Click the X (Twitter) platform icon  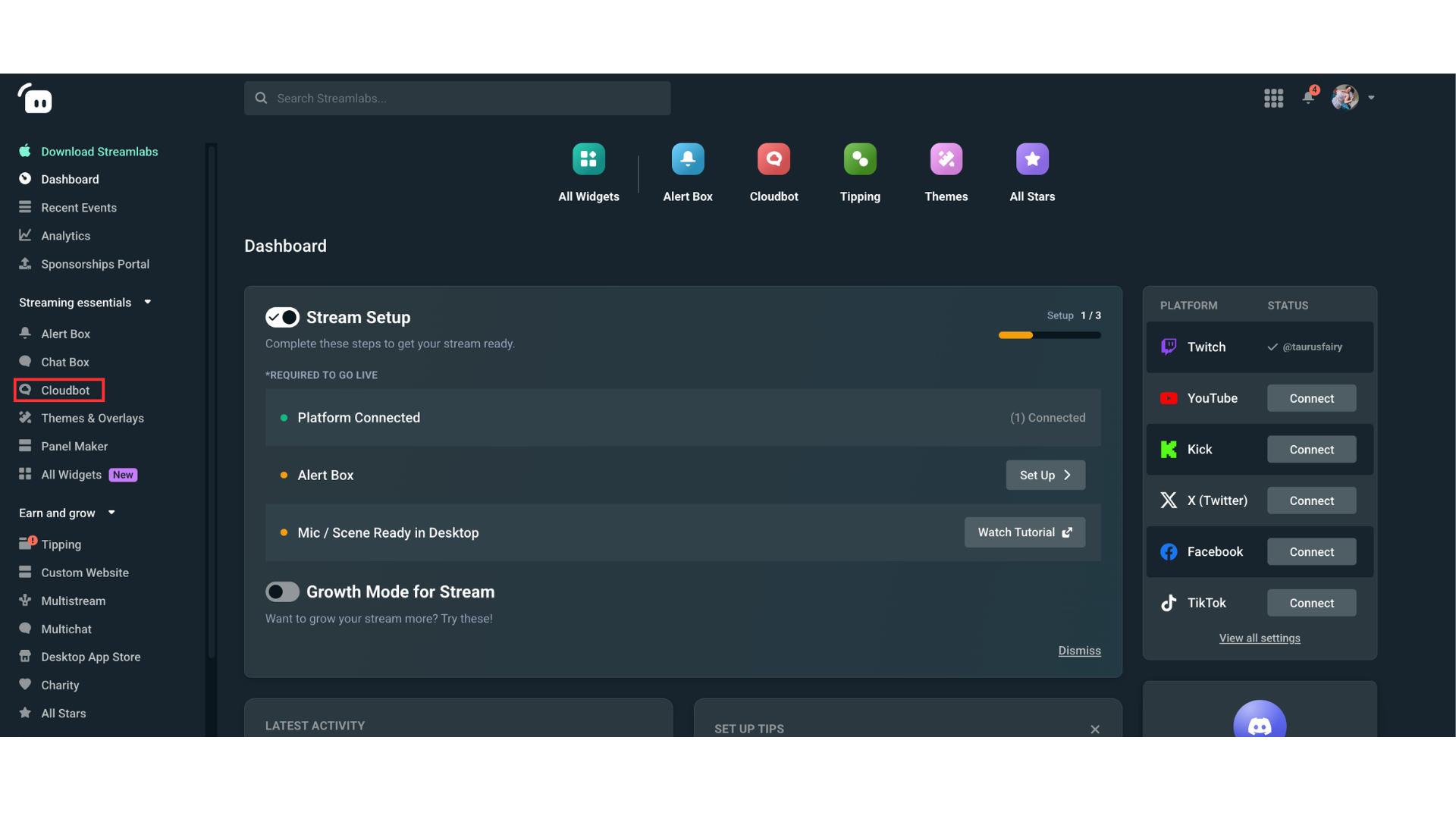point(1169,500)
